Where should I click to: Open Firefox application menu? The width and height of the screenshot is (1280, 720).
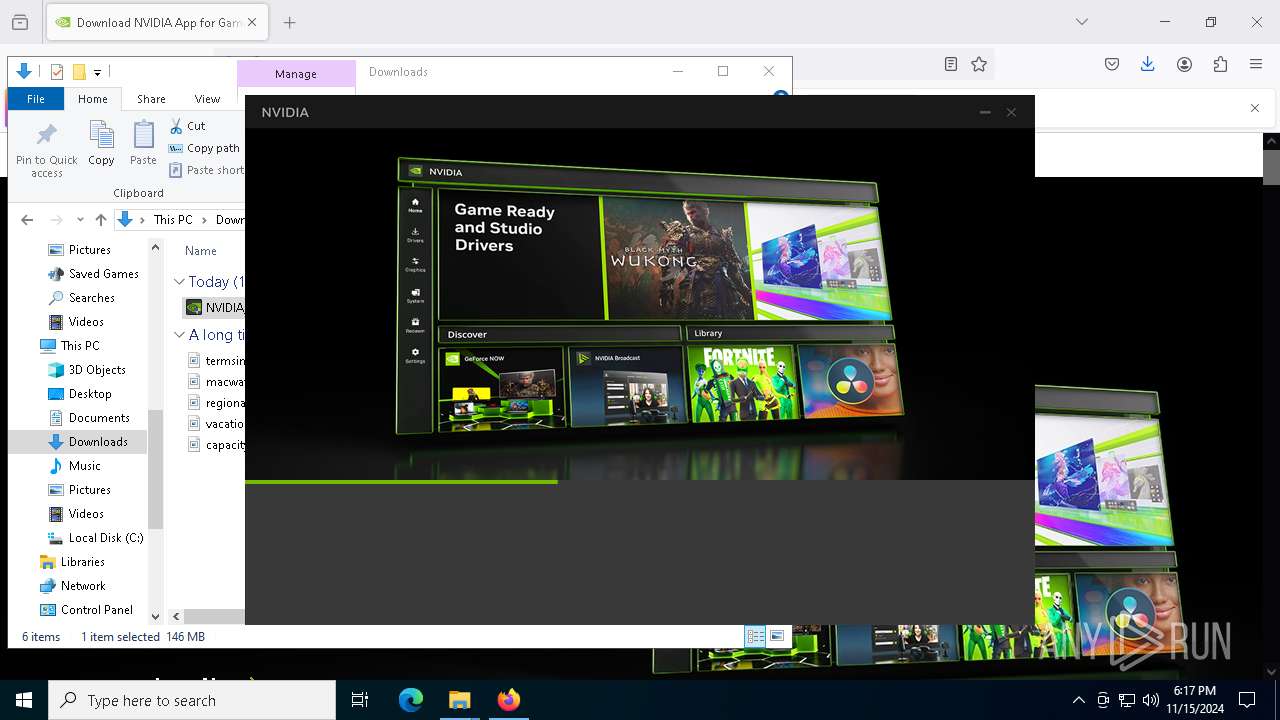[x=1256, y=64]
